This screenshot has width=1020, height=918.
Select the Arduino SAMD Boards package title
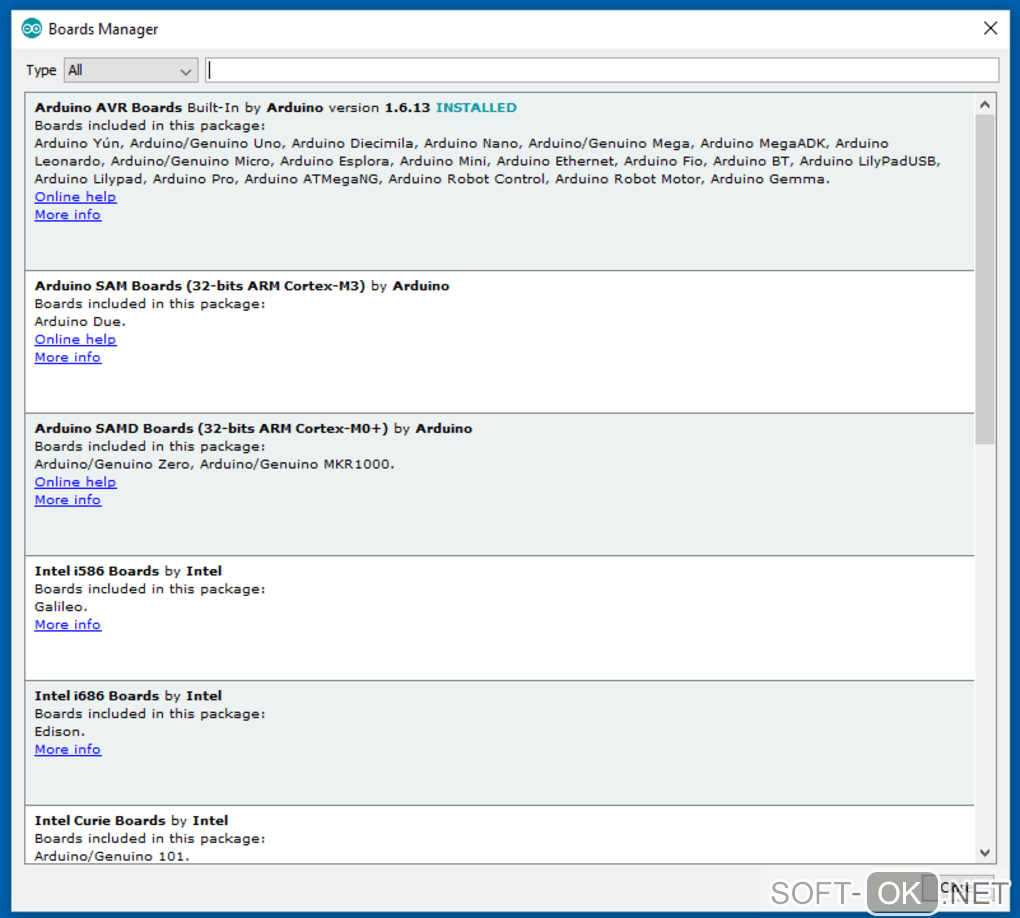[211, 428]
